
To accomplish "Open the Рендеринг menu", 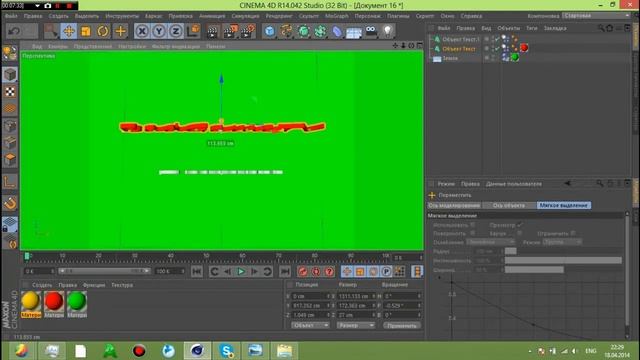I will (279, 16).
